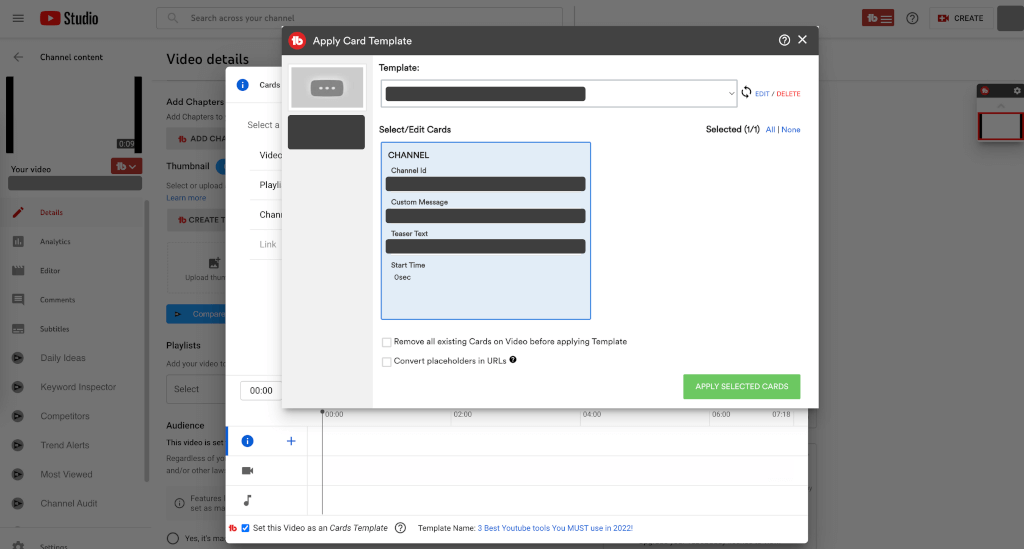Viewport: 1024px width, 549px height.
Task: Open the Analytics sidebar item
Action: point(55,242)
